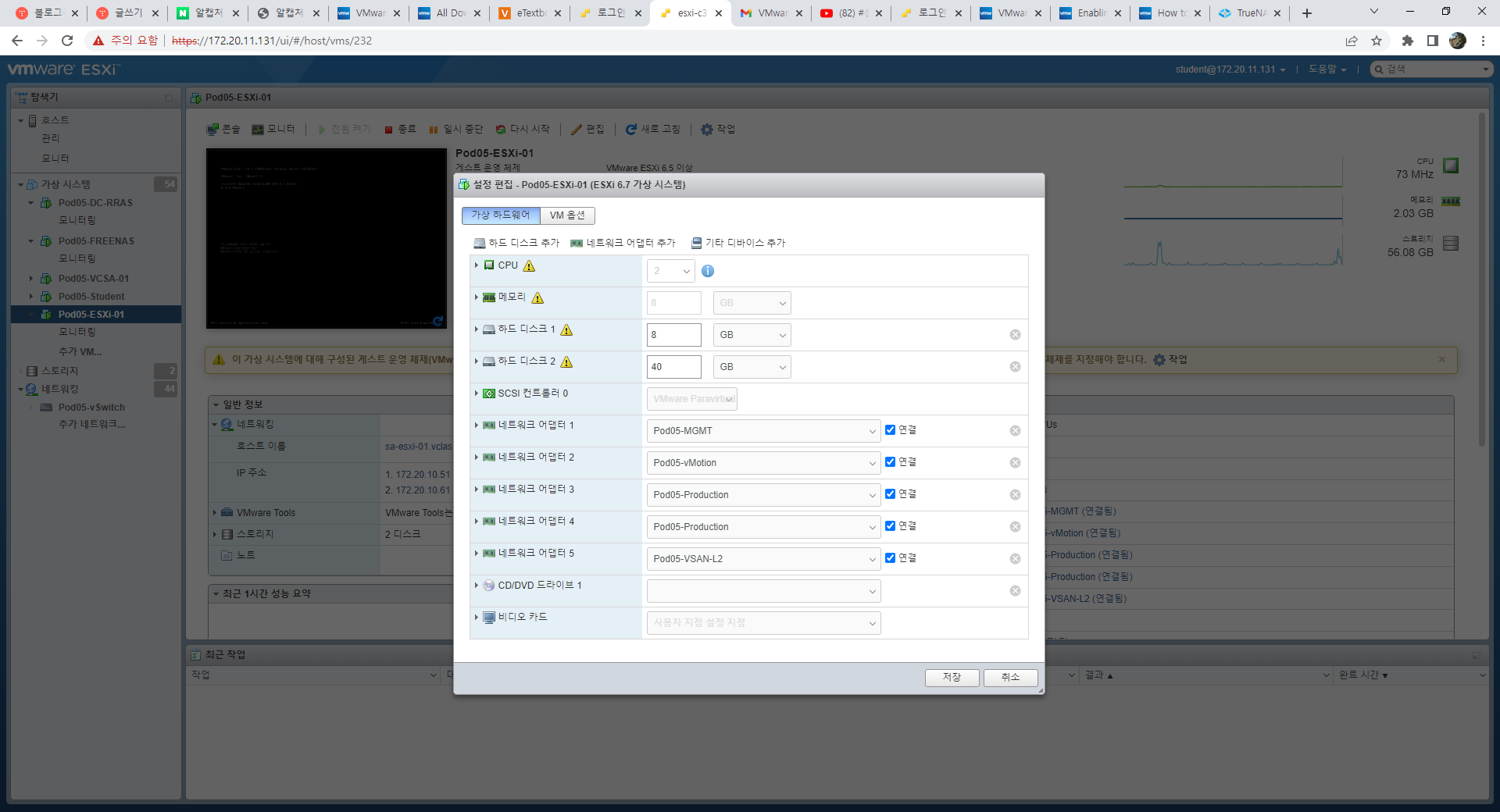The width and height of the screenshot is (1500, 812).
Task: Open a new Chrome tab
Action: pyautogui.click(x=1307, y=13)
